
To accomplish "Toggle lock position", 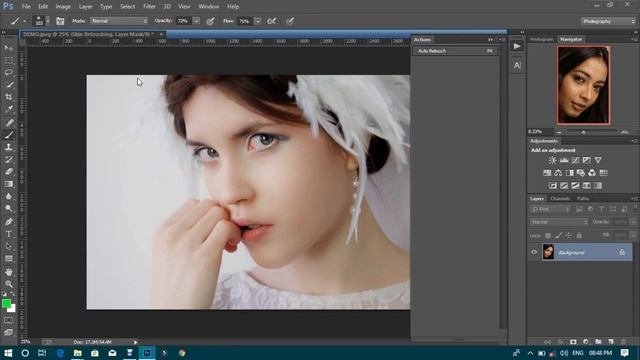I will 569,236.
